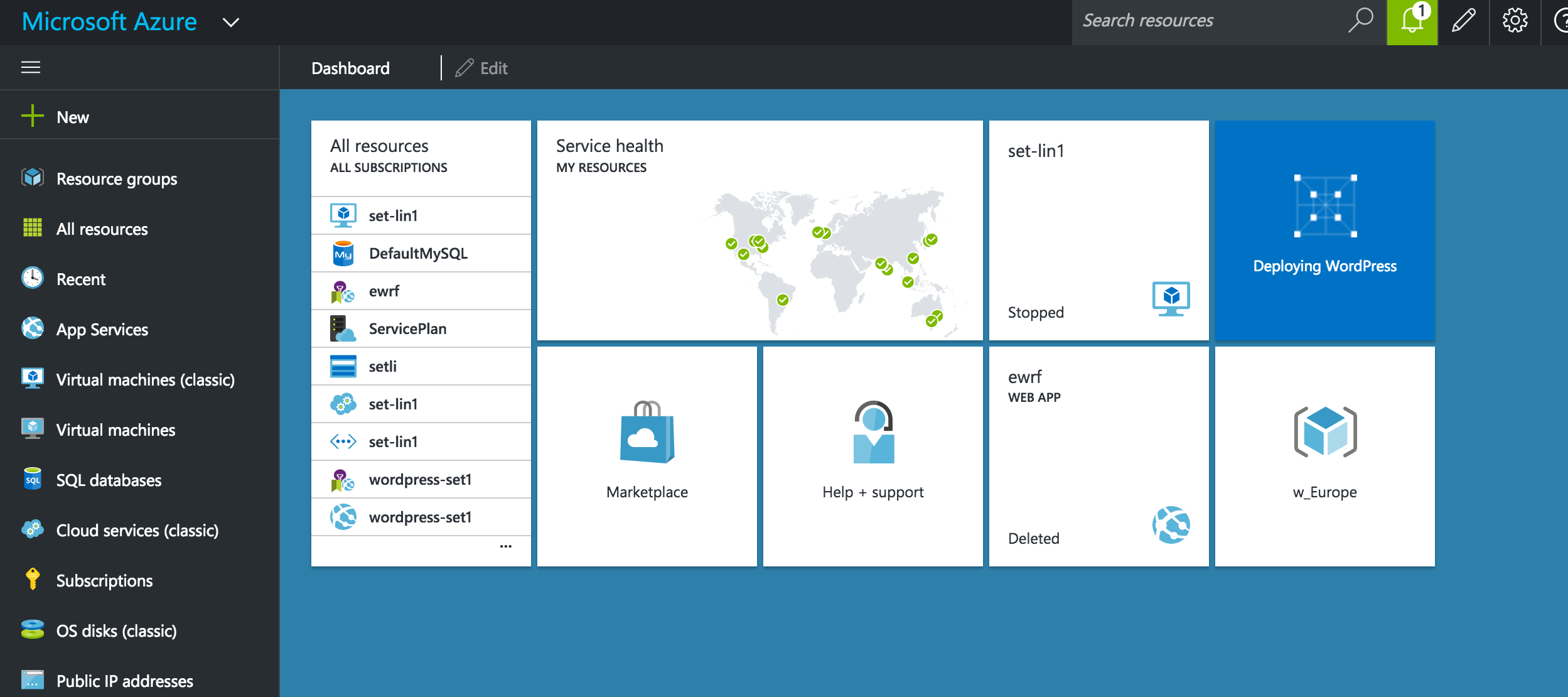
Task: Click the Search resources input field
Action: (x=1205, y=21)
